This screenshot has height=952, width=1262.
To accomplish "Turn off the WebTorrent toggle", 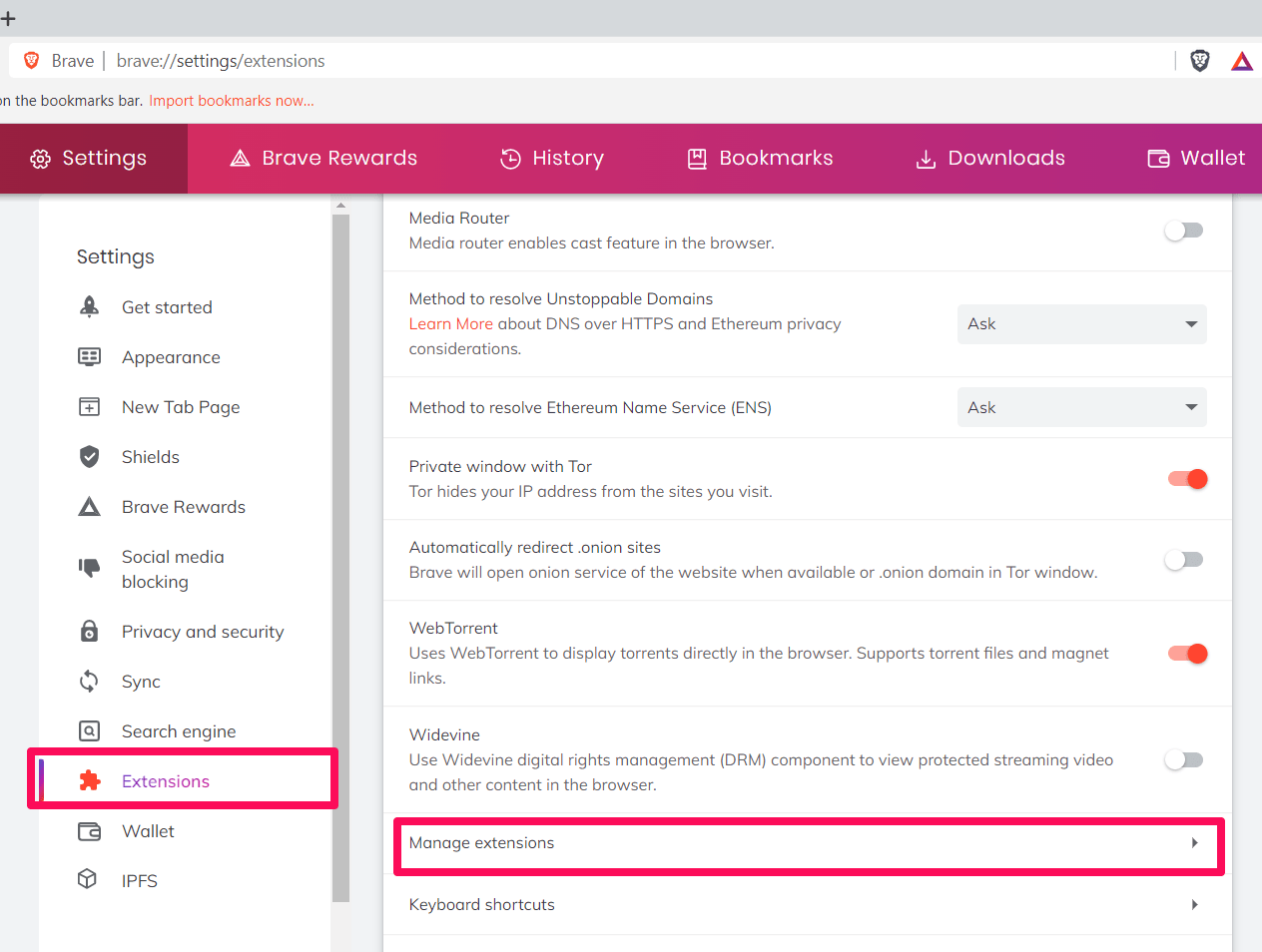I will pos(1187,654).
